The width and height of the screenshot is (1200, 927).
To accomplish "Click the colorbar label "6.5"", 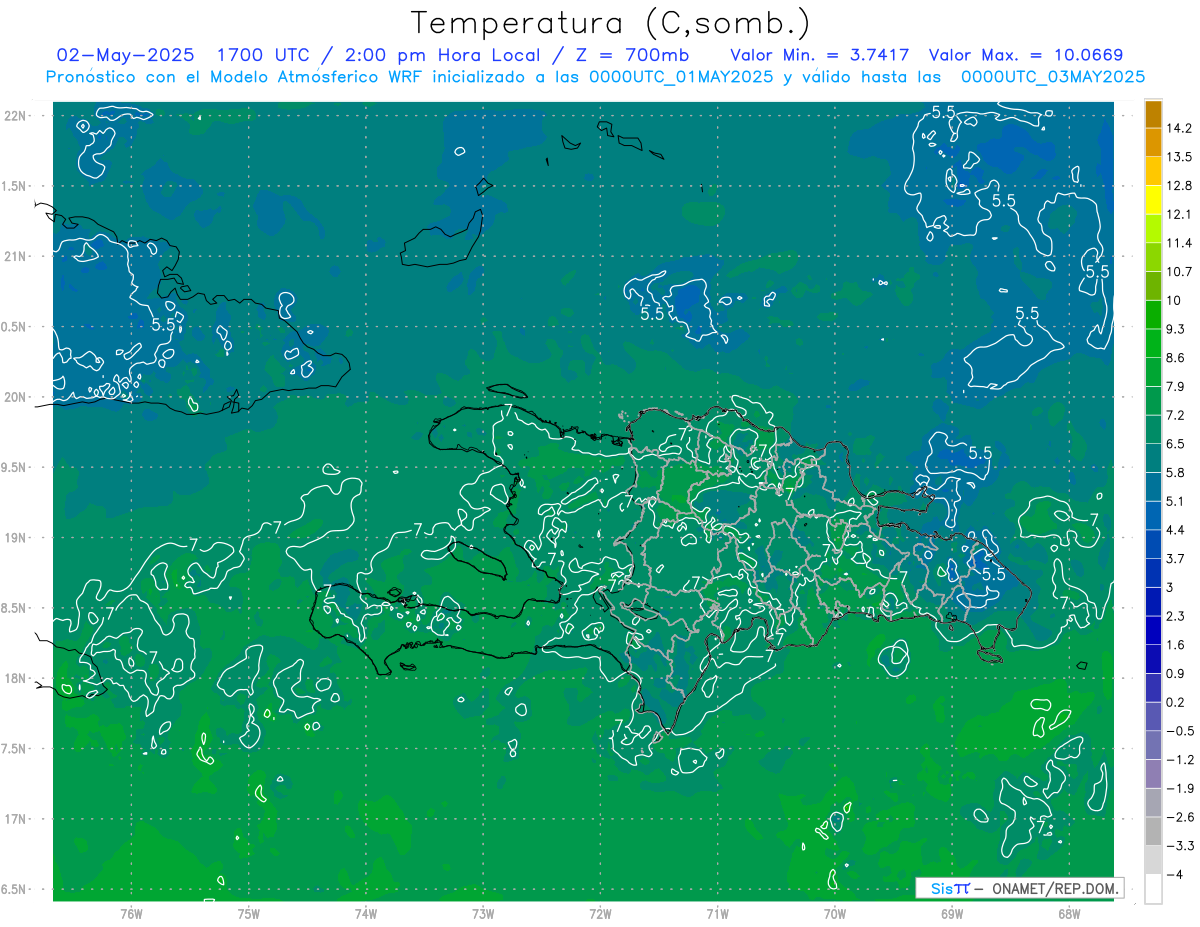I will click(x=1176, y=444).
